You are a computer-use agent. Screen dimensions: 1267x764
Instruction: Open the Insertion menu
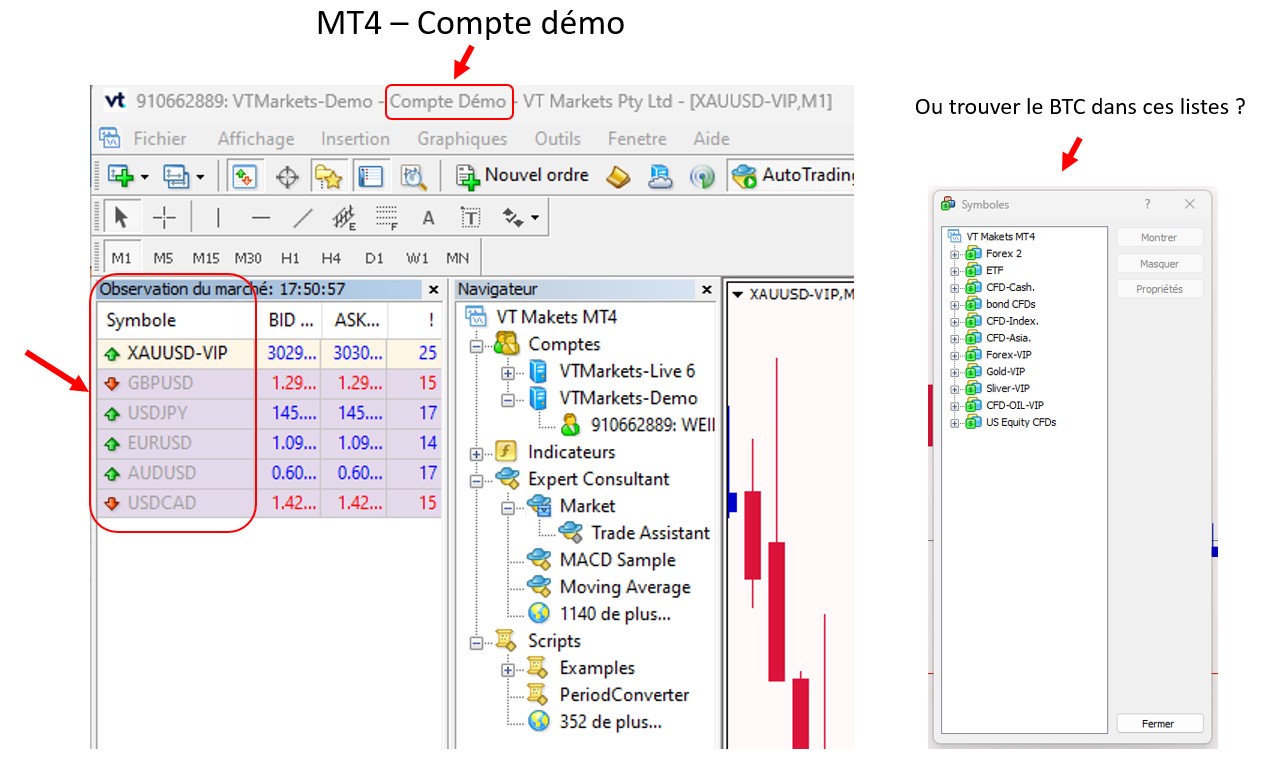coord(355,139)
